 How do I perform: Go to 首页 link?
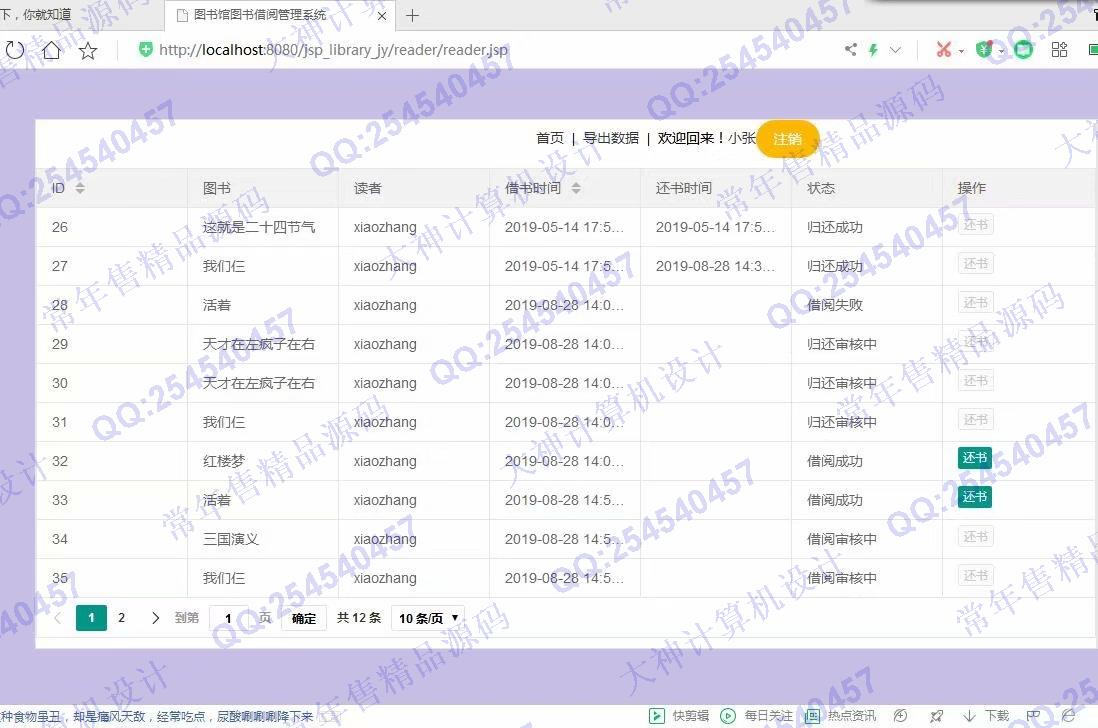(550, 138)
